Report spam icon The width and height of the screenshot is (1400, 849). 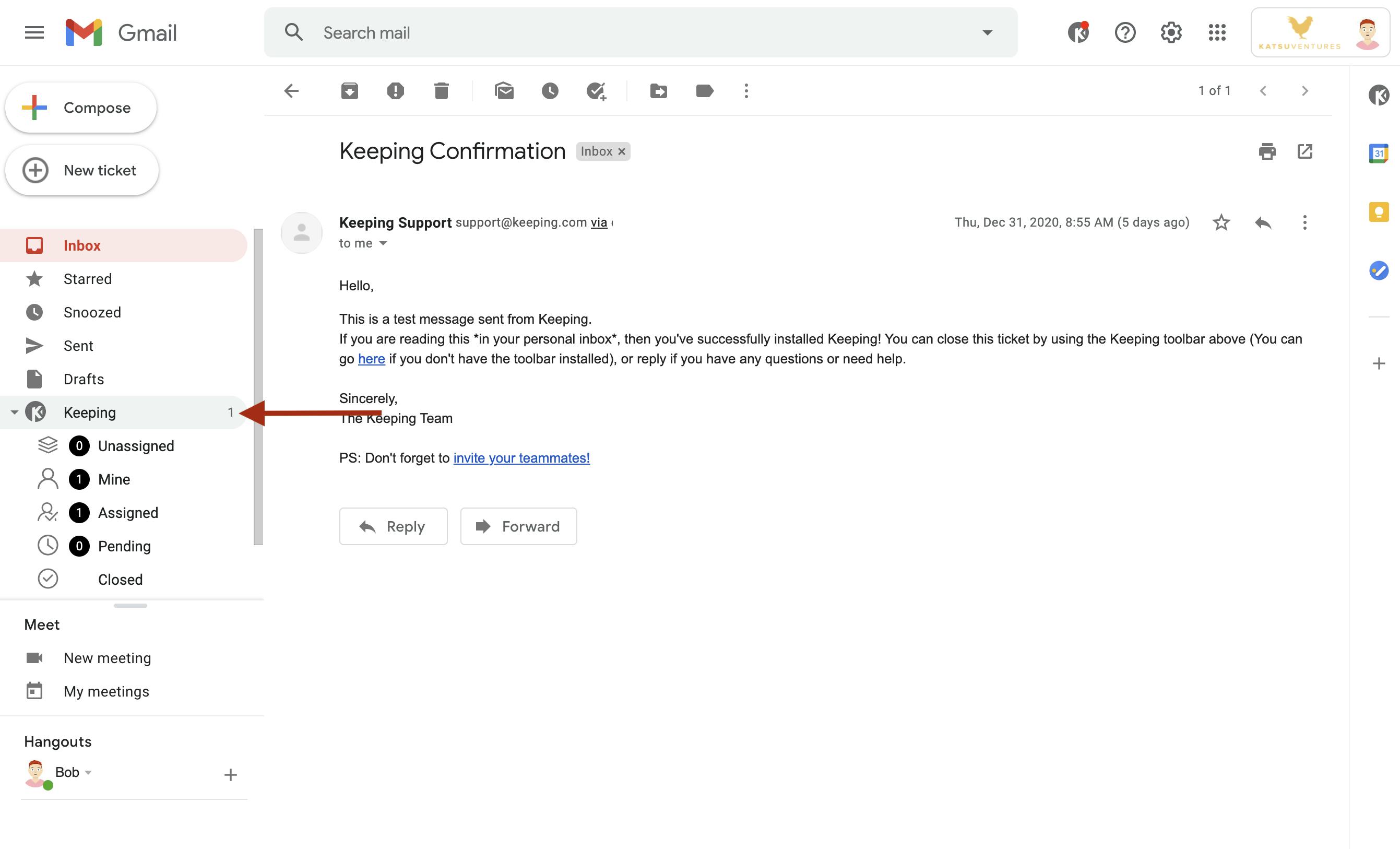point(396,91)
